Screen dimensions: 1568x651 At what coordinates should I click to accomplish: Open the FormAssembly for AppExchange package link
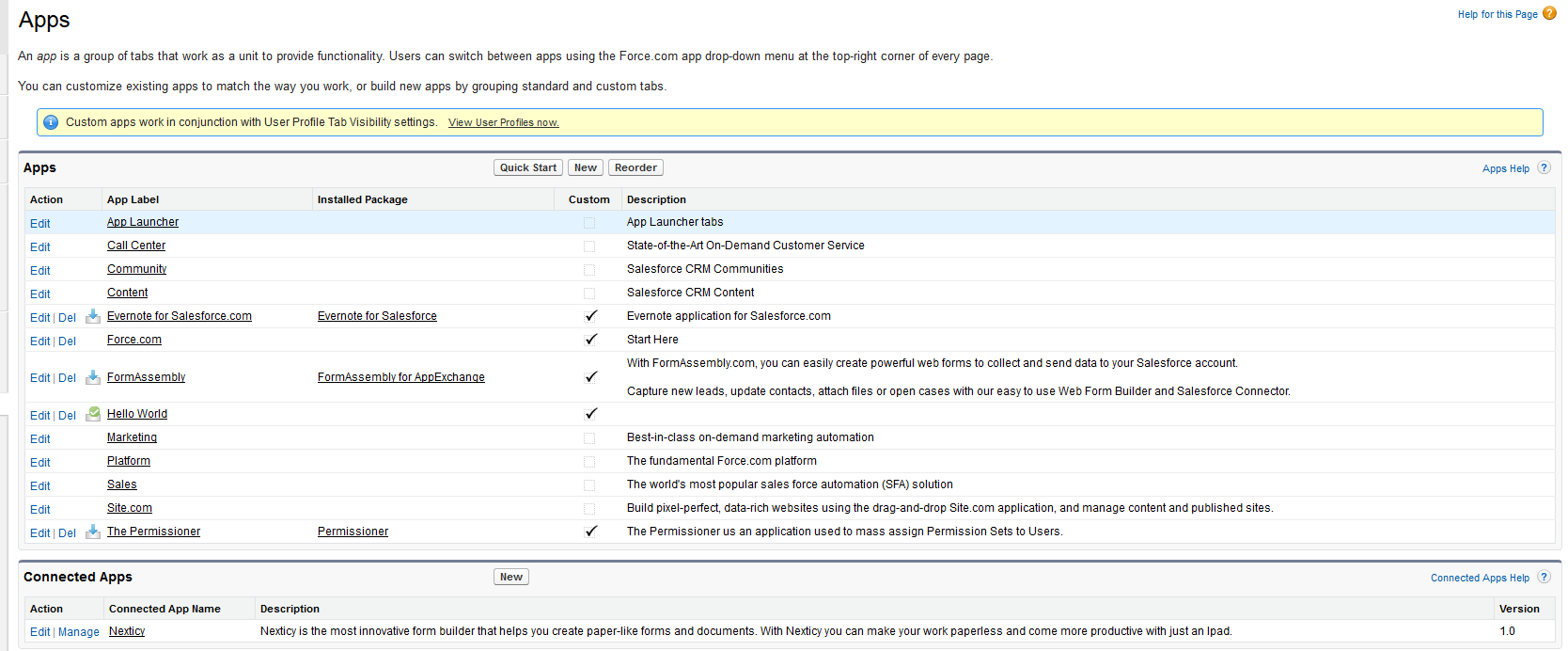coord(400,377)
